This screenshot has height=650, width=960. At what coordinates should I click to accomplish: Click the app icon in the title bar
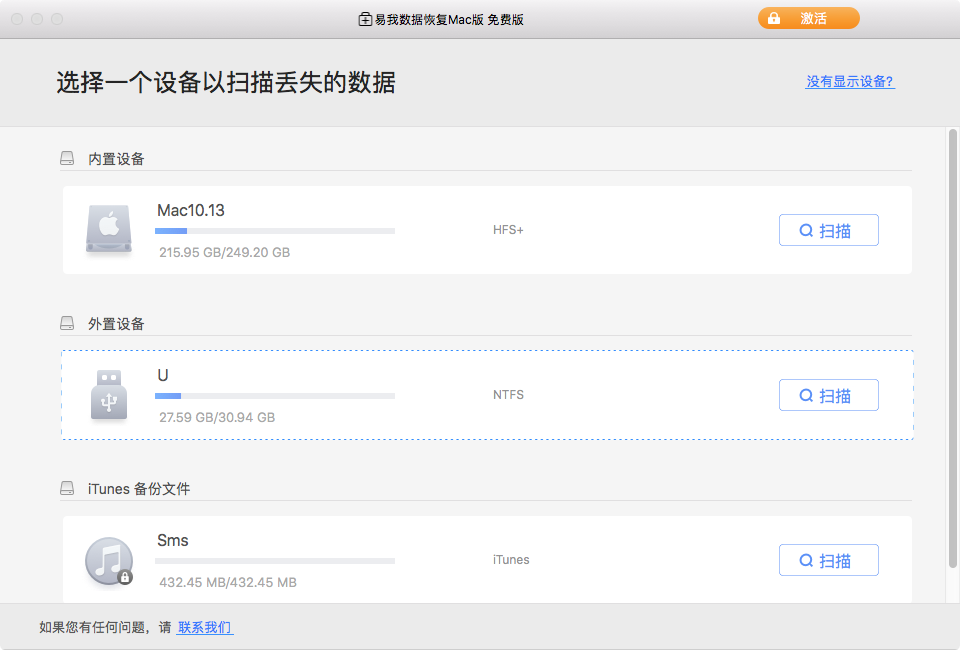366,18
